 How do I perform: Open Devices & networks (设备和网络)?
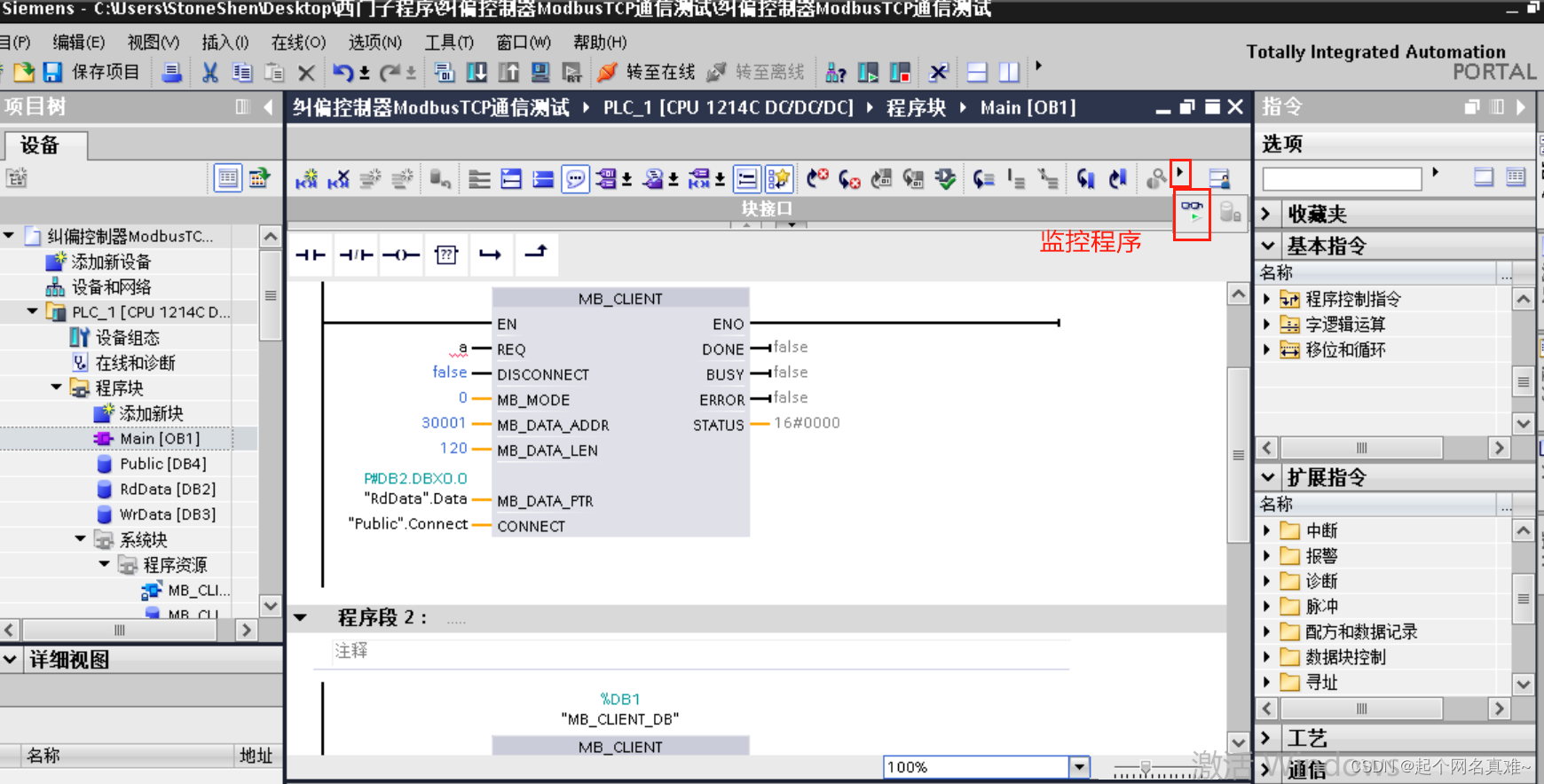tap(111, 287)
